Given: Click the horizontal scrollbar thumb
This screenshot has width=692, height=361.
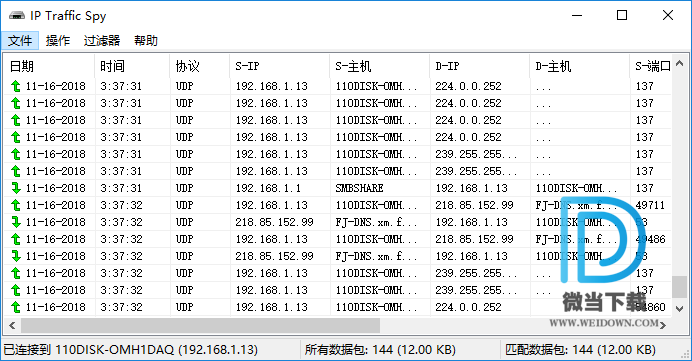Looking at the screenshot, I should [200, 326].
